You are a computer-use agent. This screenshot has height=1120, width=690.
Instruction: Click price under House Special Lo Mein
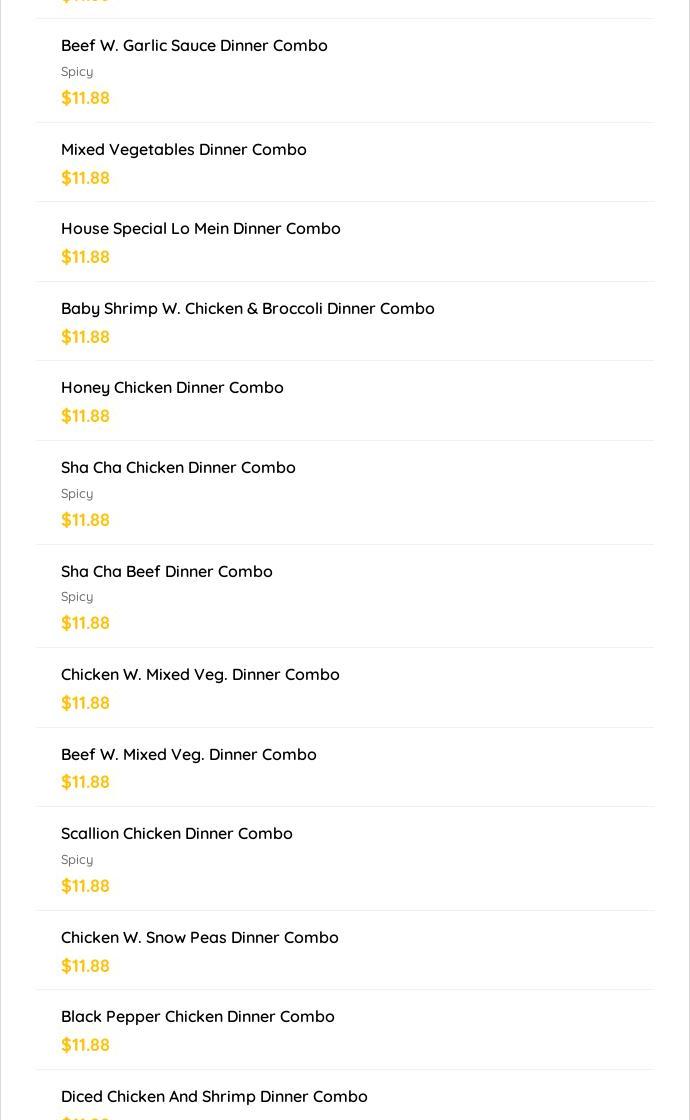pyautogui.click(x=86, y=257)
